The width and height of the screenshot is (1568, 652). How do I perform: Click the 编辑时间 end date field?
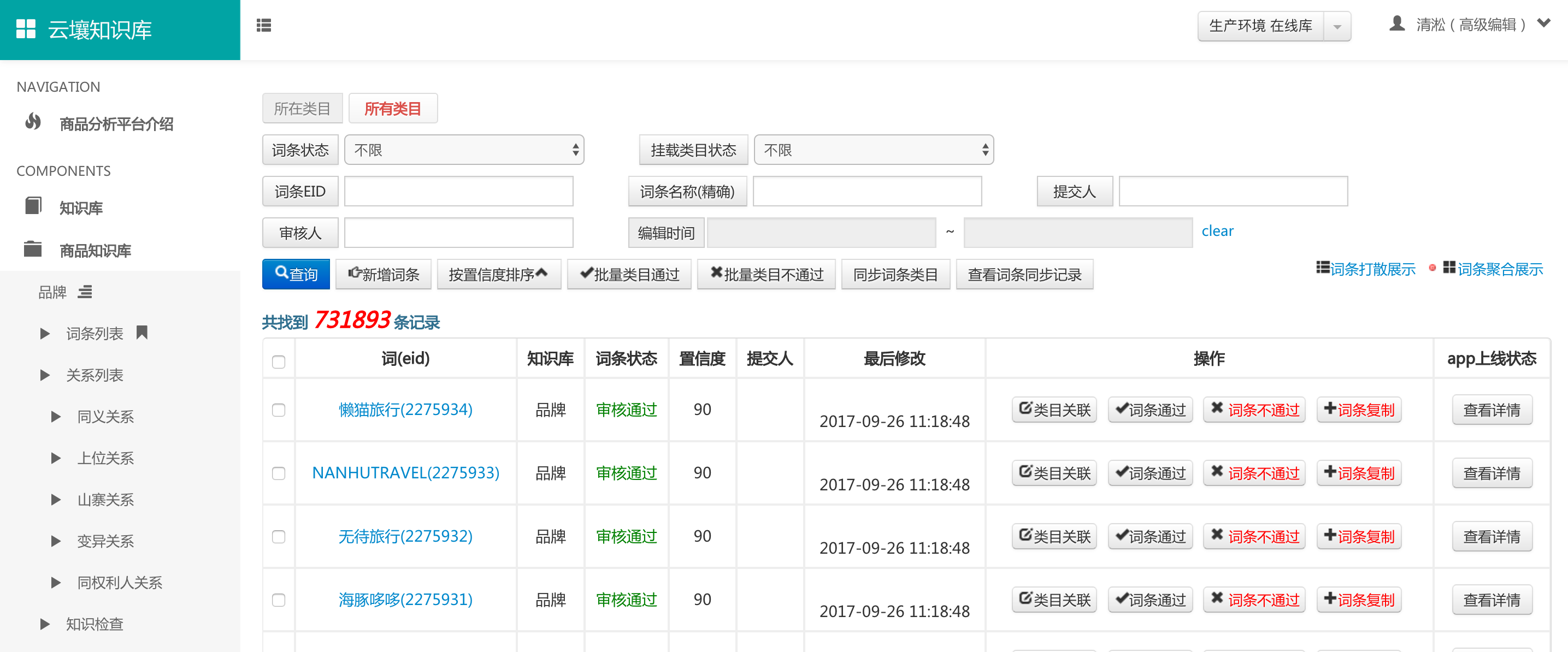[1078, 232]
